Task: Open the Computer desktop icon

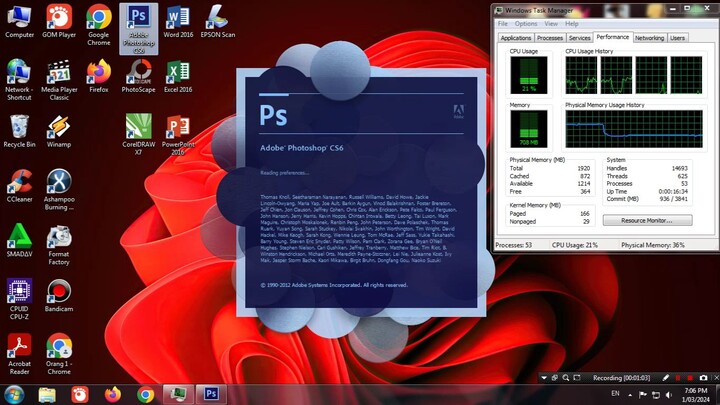Action: (x=19, y=22)
